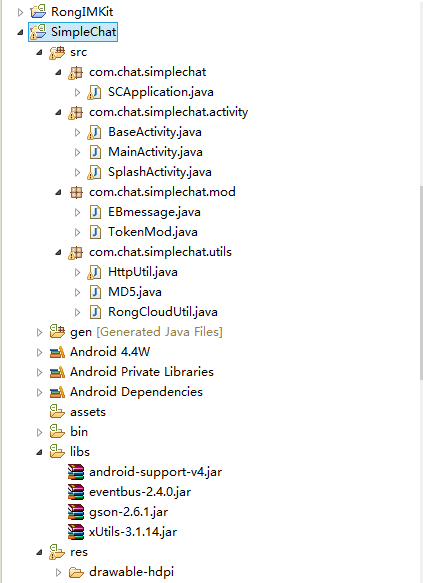
Task: Select eventbus-2.4.0.jar file name
Action: [x=140, y=492]
